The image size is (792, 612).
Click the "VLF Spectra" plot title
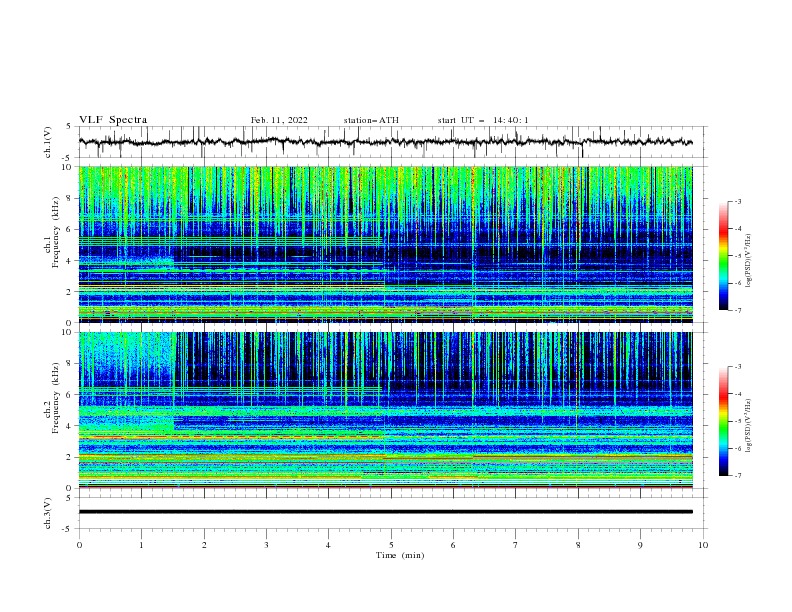113,120
